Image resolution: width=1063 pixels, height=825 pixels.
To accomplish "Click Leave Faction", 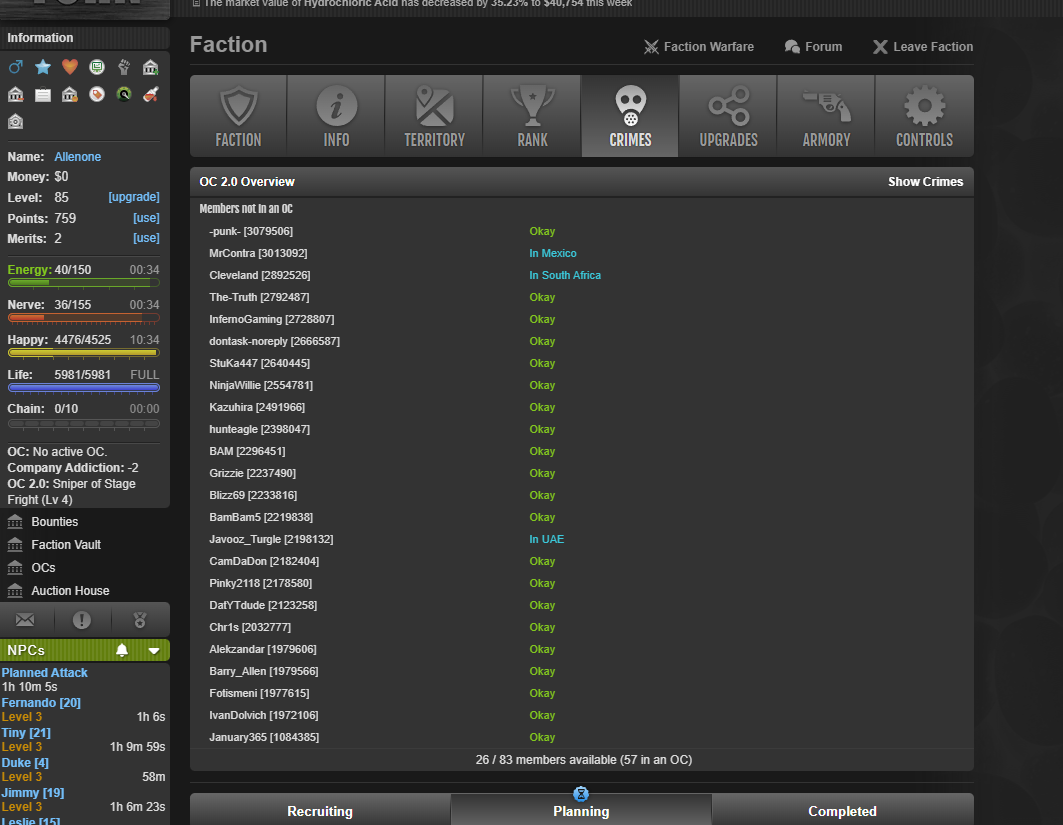I will click(x=923, y=47).
